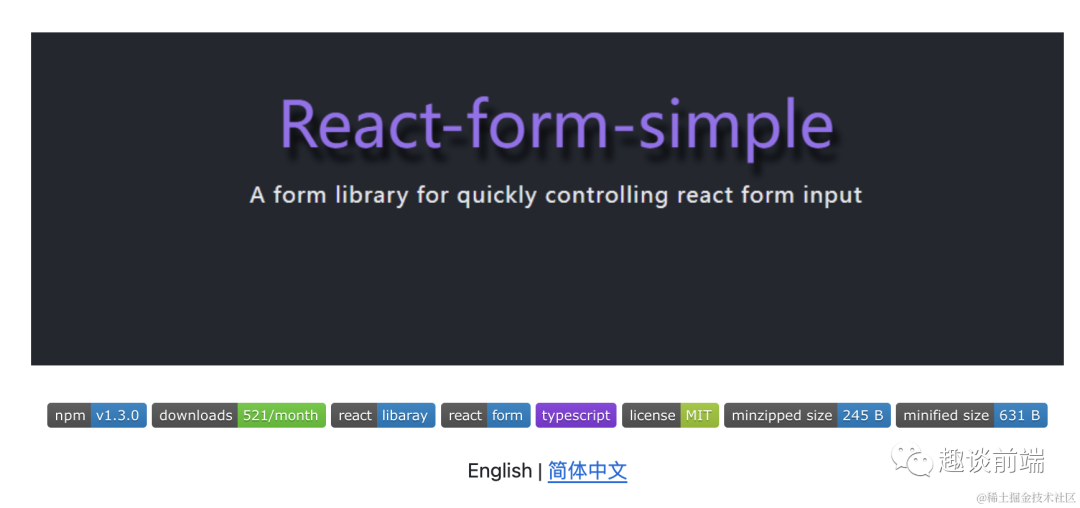This screenshot has height=508, width=1080.
Task: Open the license MIT badge
Action: pyautogui.click(x=670, y=415)
